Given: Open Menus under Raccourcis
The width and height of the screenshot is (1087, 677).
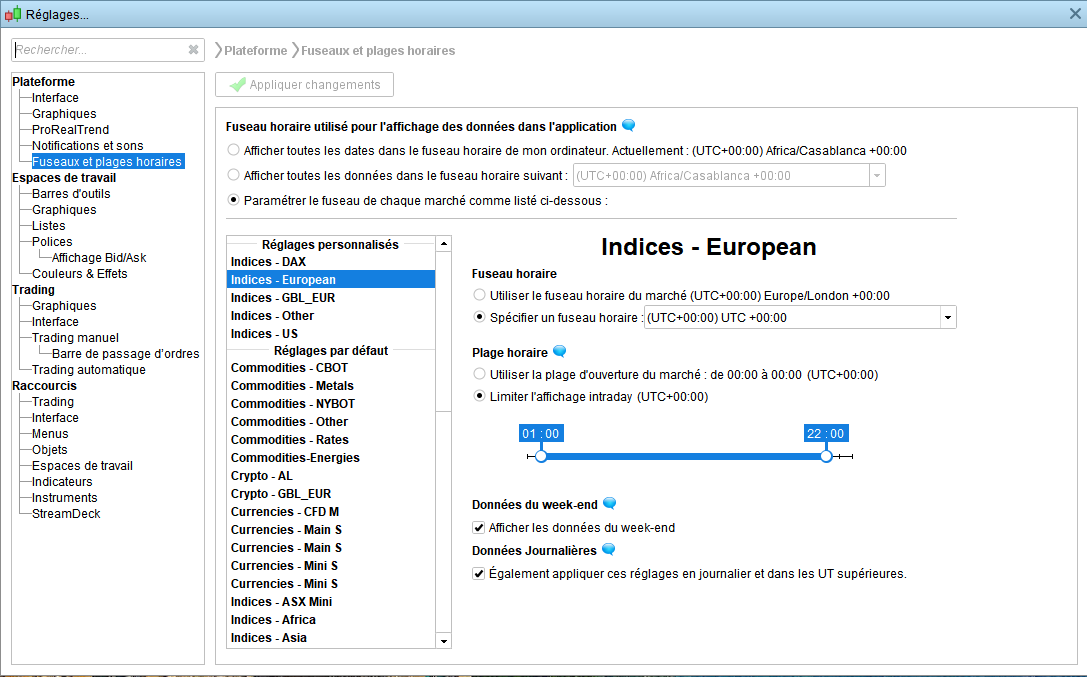Looking at the screenshot, I should click(x=50, y=434).
